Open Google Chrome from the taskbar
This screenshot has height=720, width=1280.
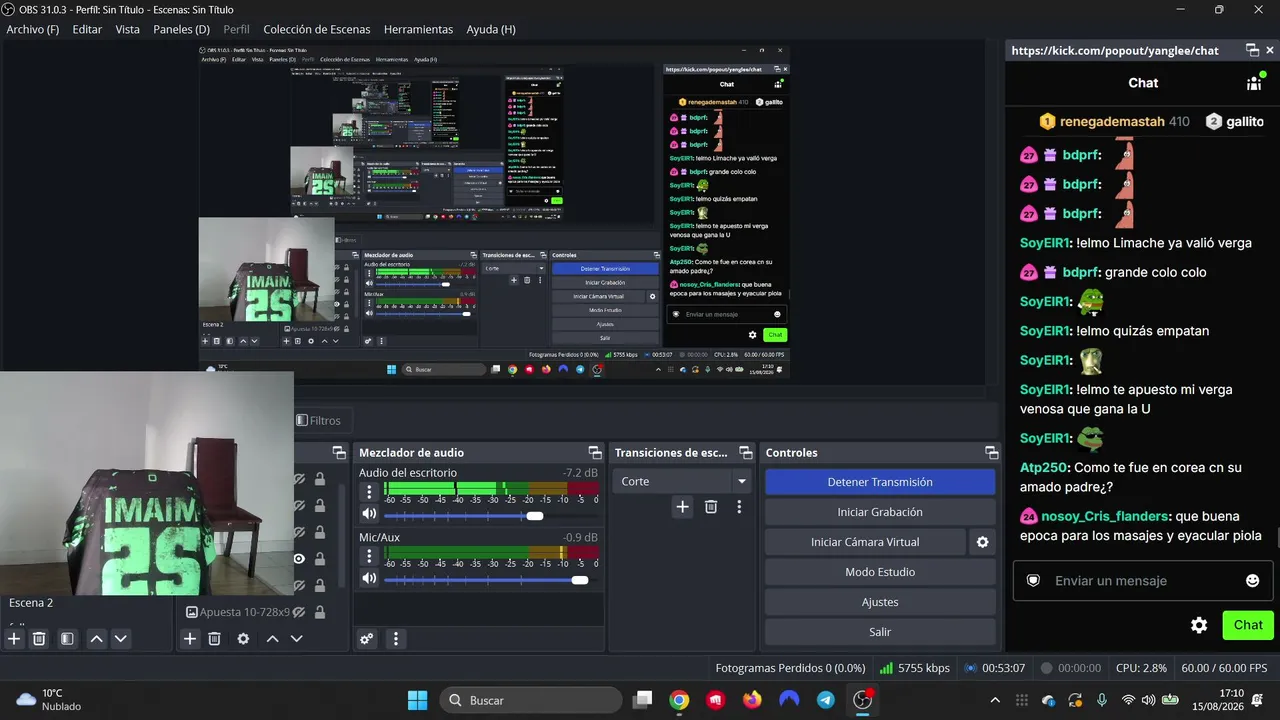tap(679, 700)
